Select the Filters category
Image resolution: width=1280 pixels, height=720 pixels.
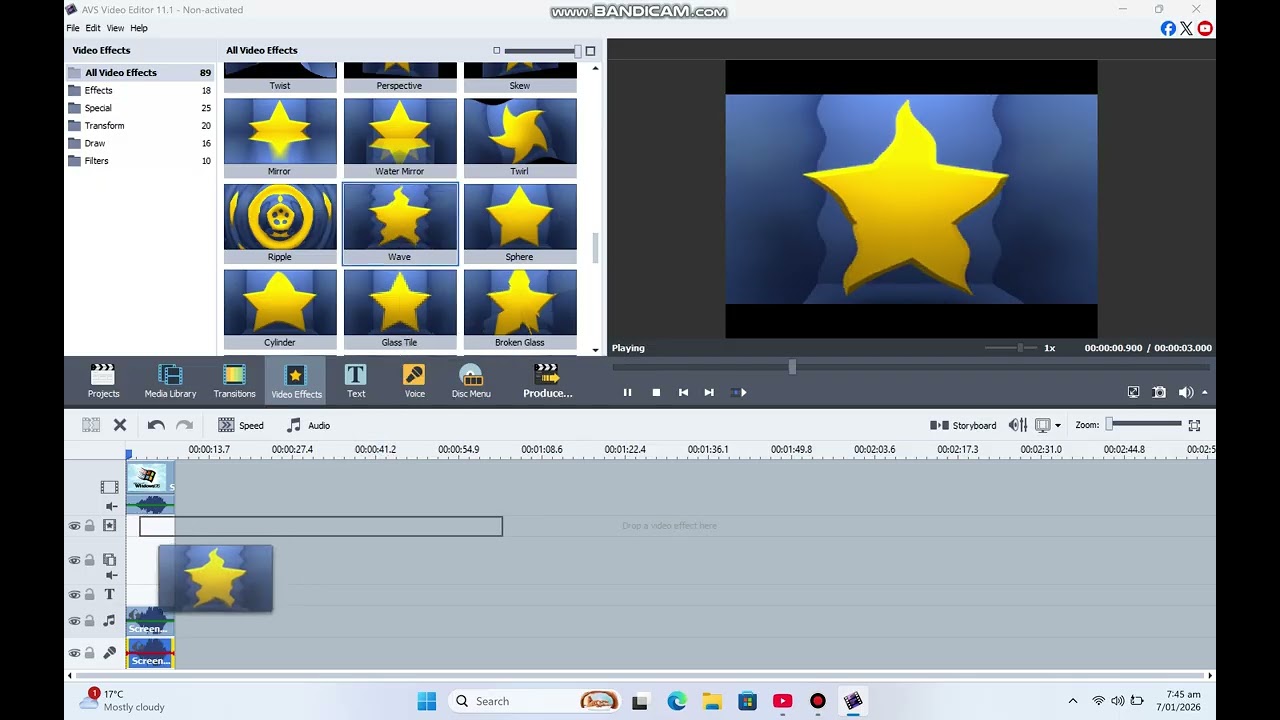[139, 160]
